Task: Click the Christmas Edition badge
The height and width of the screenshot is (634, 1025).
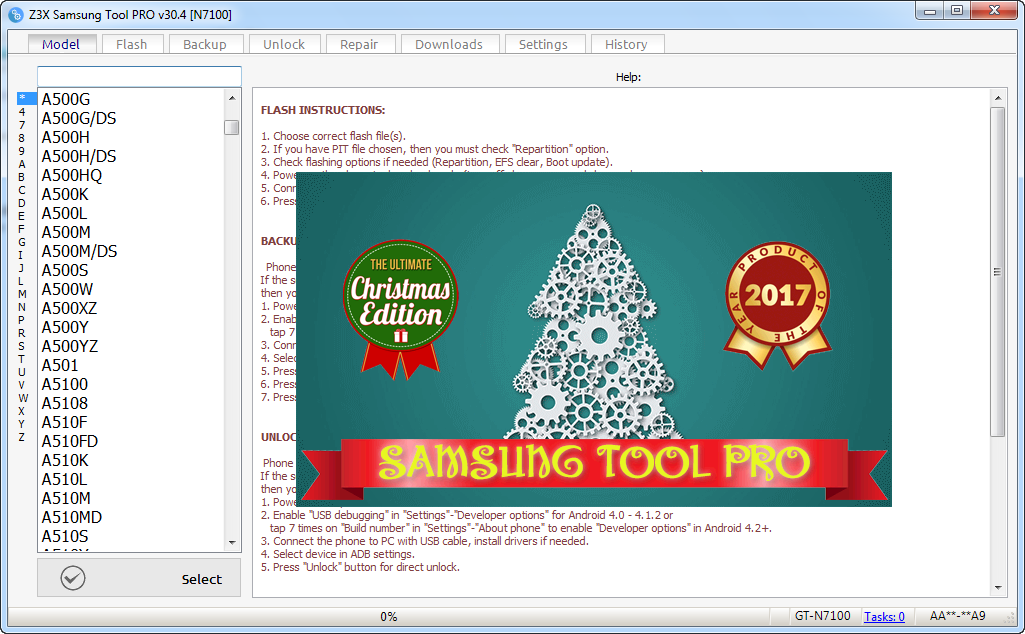Action: click(x=401, y=307)
